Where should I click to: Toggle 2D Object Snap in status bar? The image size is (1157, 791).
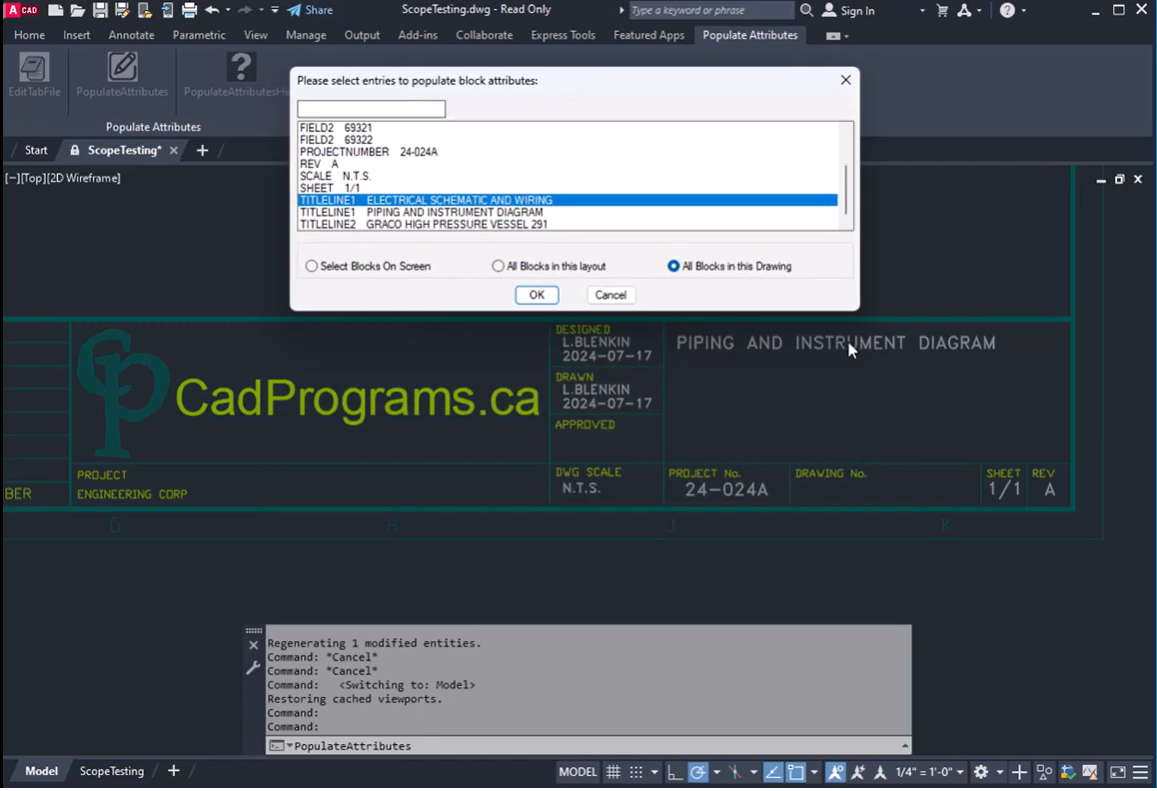(795, 772)
